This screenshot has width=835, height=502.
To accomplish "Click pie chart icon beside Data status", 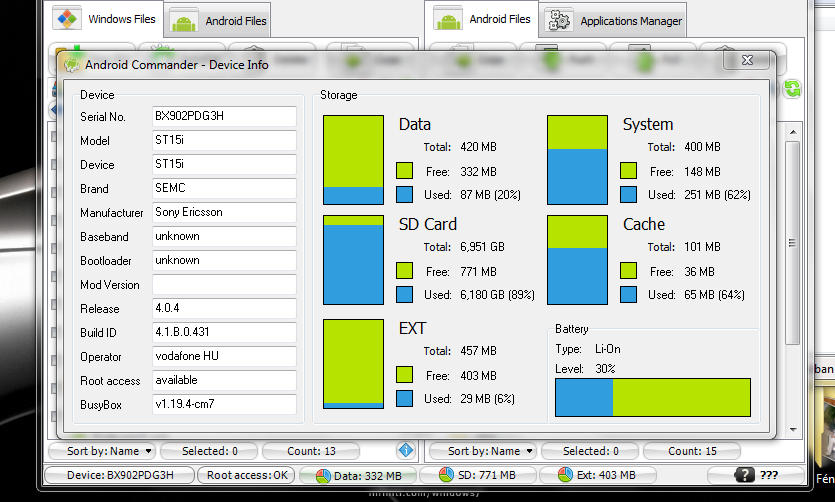I will (x=323, y=475).
